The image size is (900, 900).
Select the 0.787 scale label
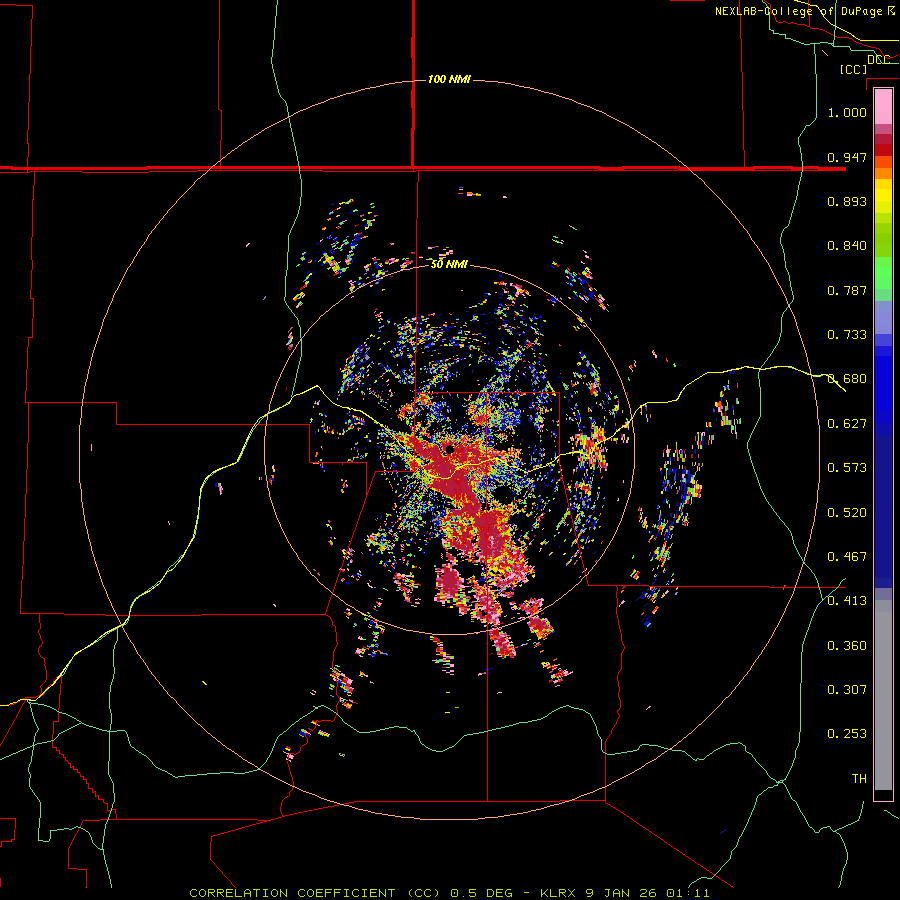(847, 290)
